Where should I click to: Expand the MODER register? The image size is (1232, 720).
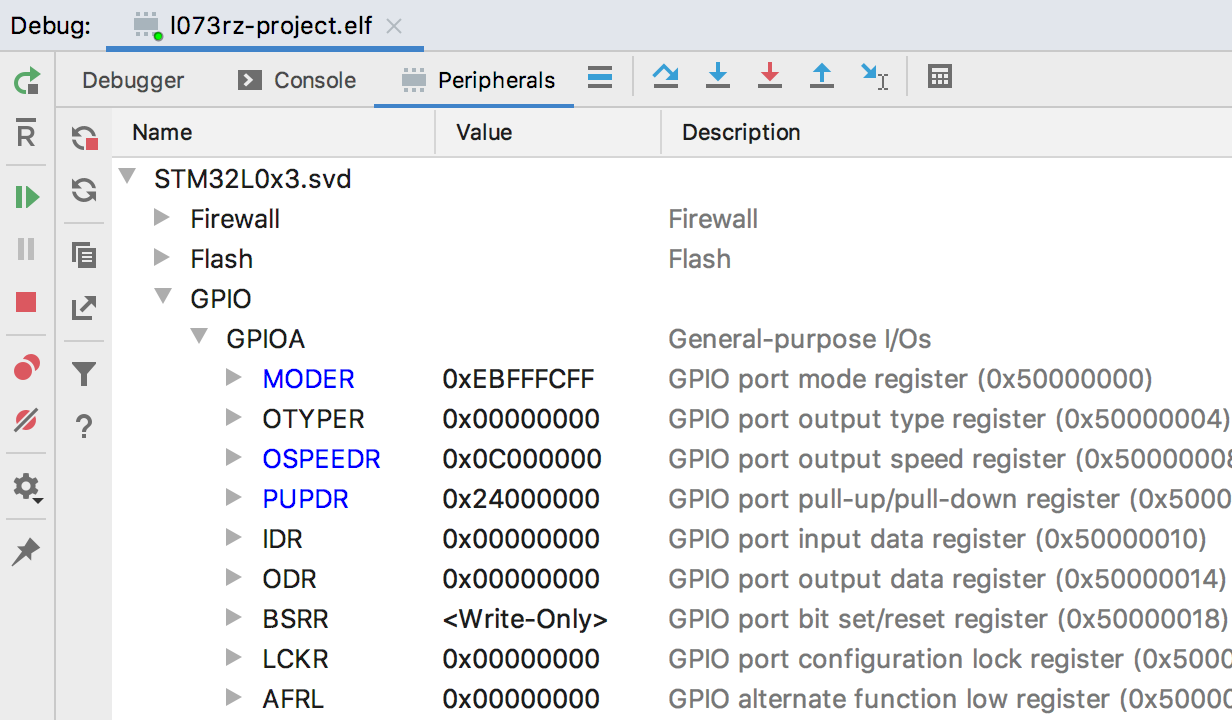point(234,377)
